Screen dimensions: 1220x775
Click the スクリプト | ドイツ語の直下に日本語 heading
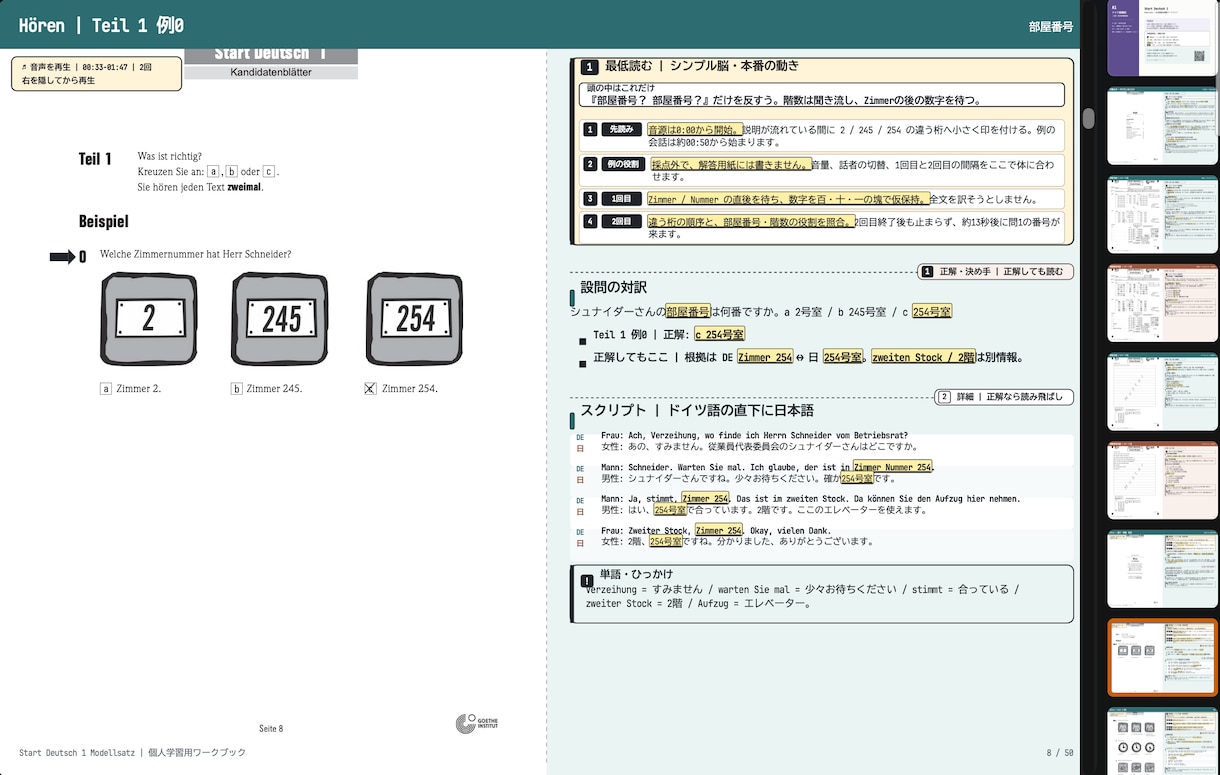pos(697,410)
